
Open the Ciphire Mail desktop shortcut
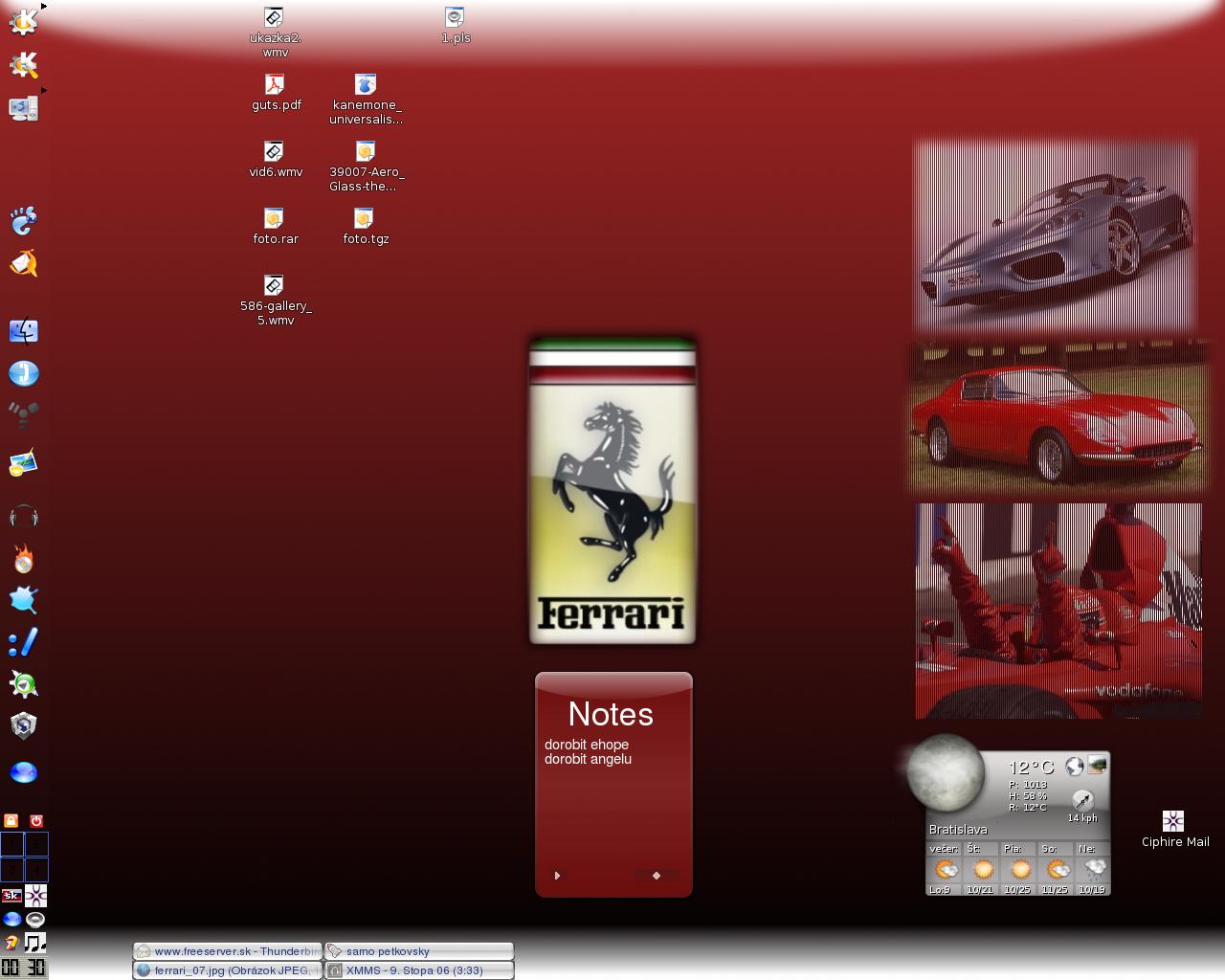click(1174, 830)
